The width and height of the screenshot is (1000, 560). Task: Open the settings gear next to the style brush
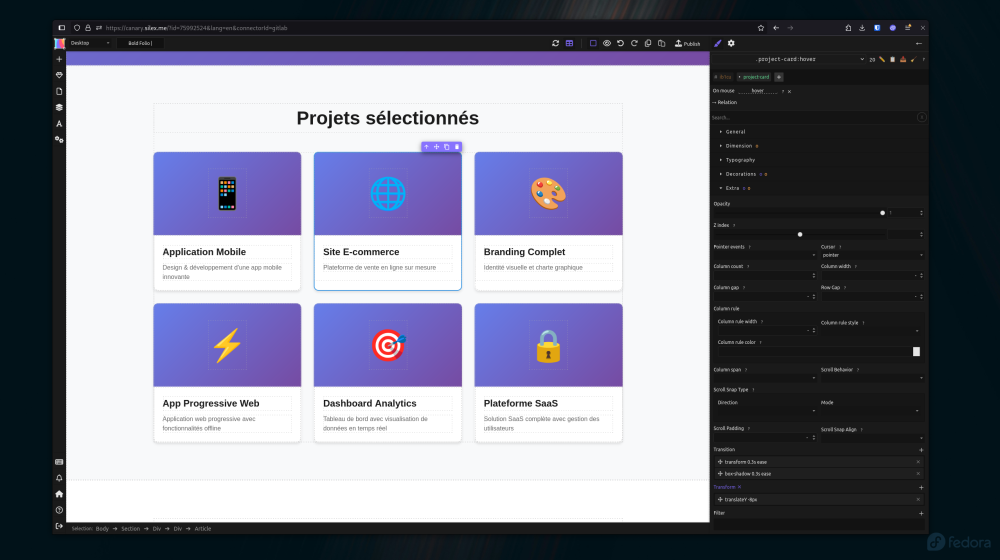731,43
